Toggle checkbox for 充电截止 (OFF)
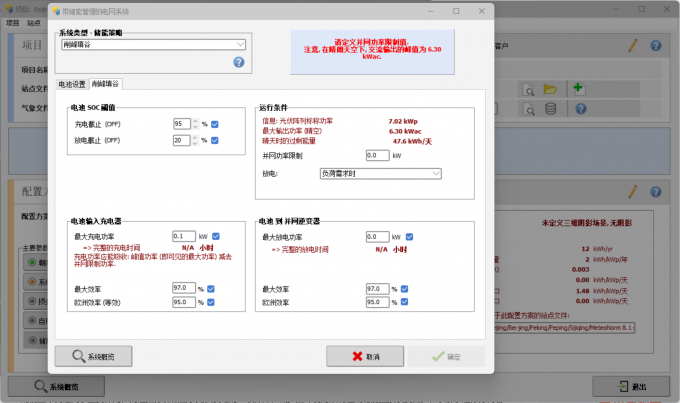 coord(215,125)
